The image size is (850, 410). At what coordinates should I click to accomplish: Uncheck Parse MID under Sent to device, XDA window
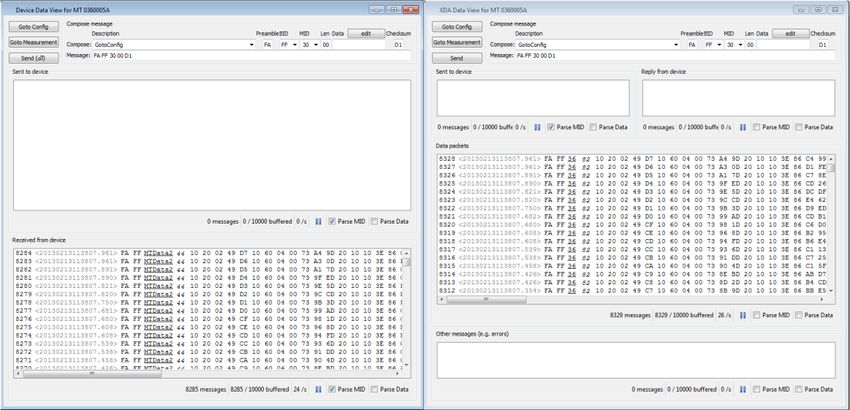[x=551, y=127]
